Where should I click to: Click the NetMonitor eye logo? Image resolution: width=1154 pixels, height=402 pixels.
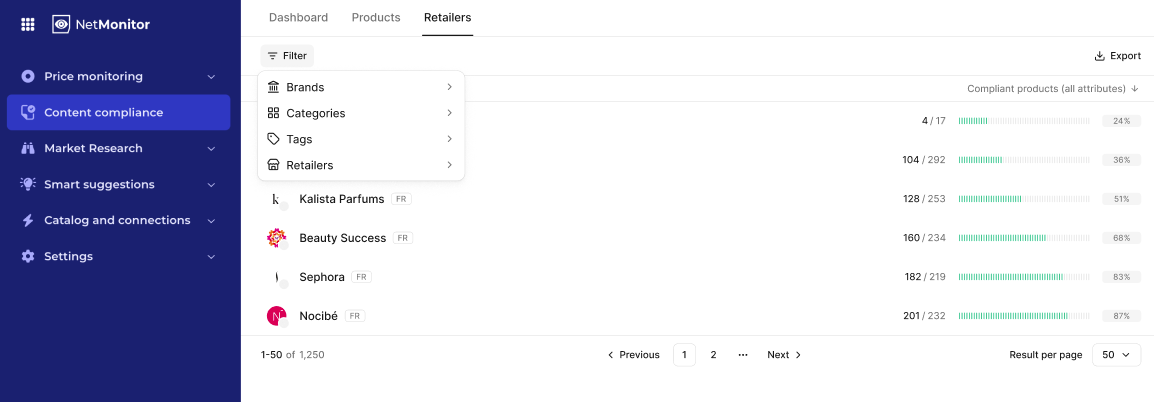coord(61,24)
